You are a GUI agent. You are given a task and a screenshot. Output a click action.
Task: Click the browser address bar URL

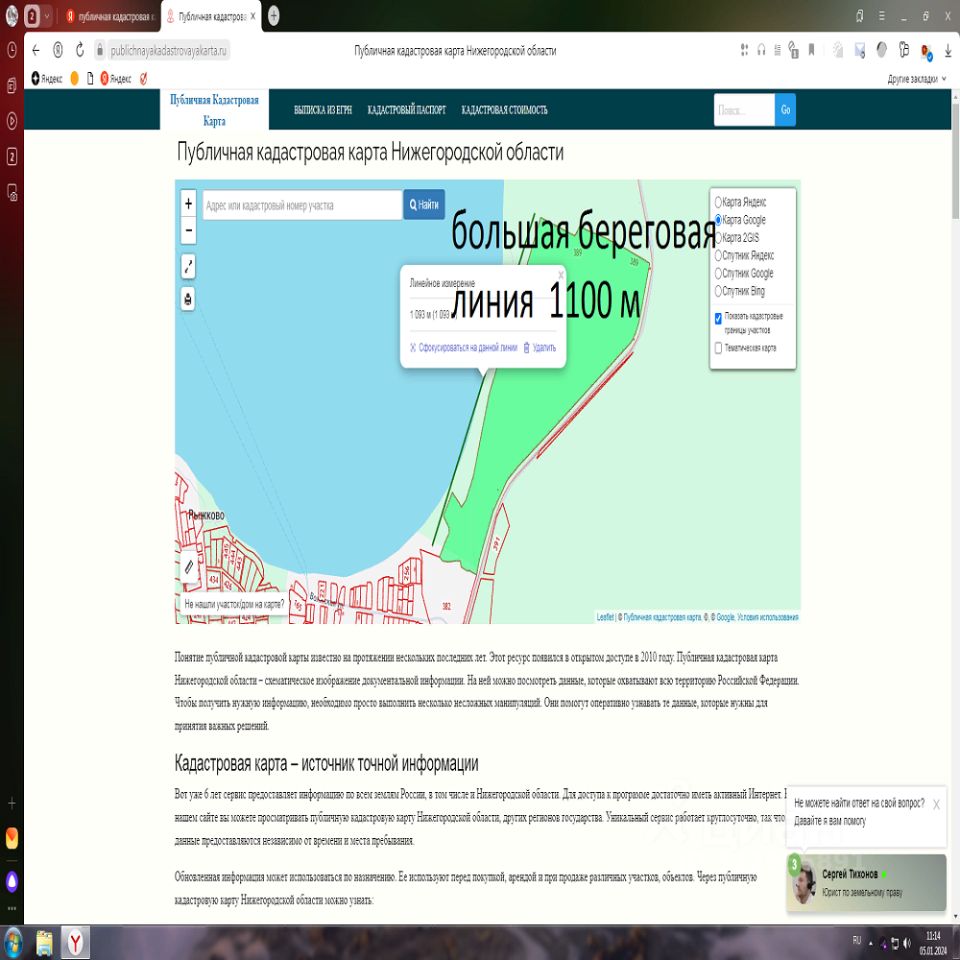[168, 50]
